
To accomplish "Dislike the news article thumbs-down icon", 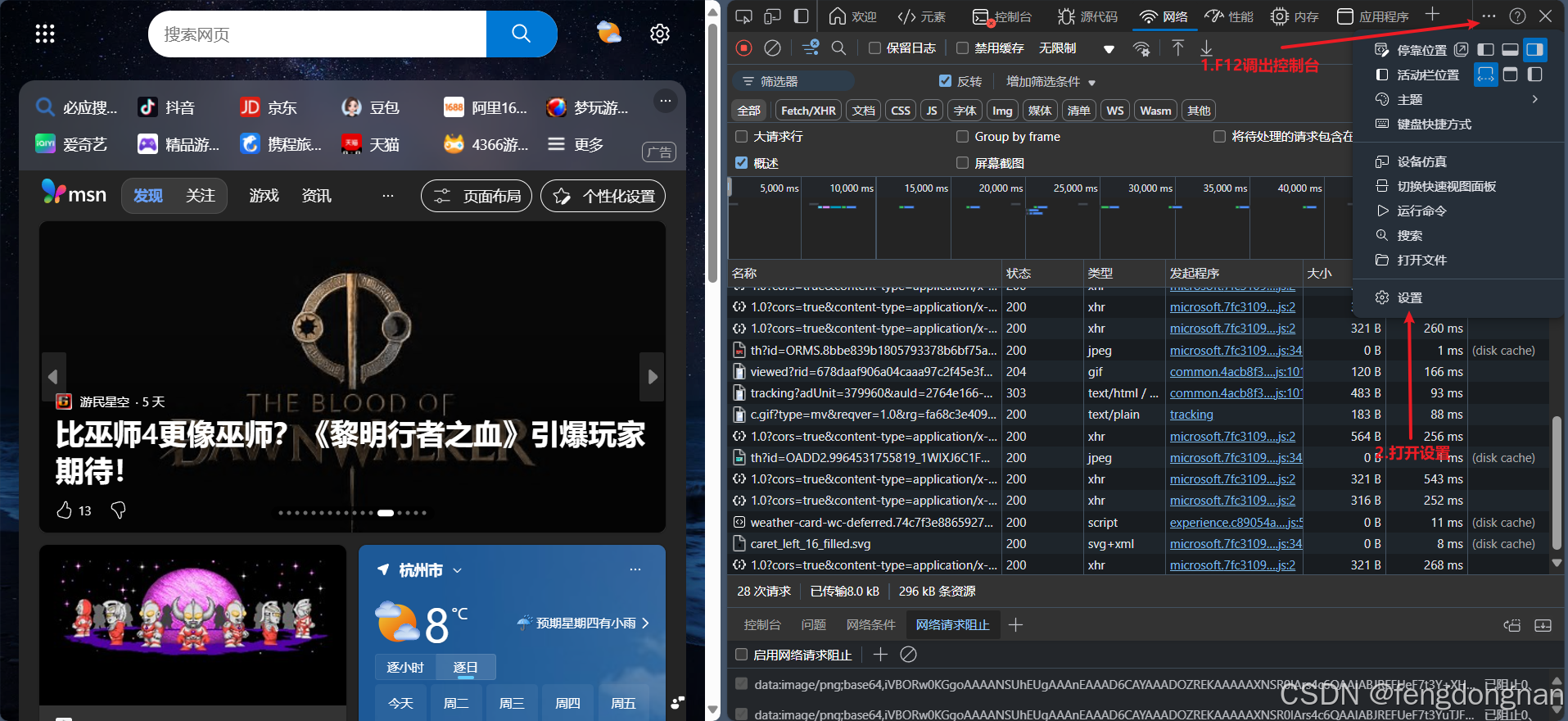I will click(118, 510).
